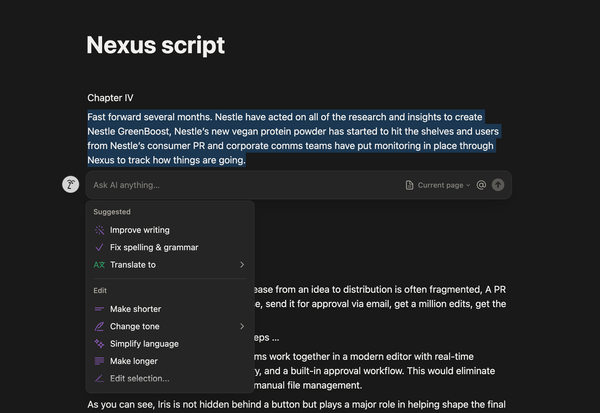
Task: Click the Translate to language icon
Action: coord(98,265)
